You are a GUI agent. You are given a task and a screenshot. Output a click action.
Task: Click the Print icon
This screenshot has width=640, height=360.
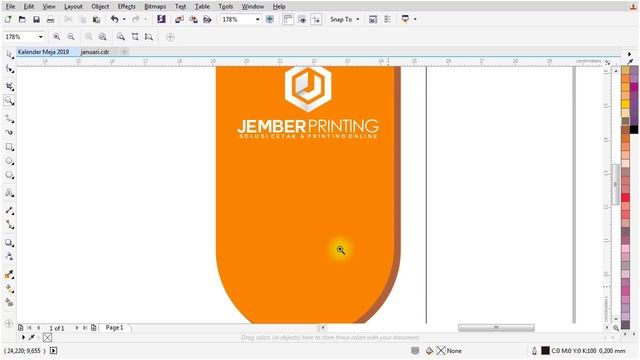(50, 19)
